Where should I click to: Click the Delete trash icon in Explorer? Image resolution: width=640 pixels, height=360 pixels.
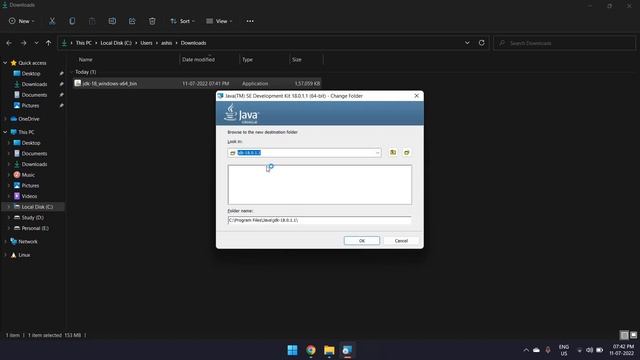pos(152,21)
